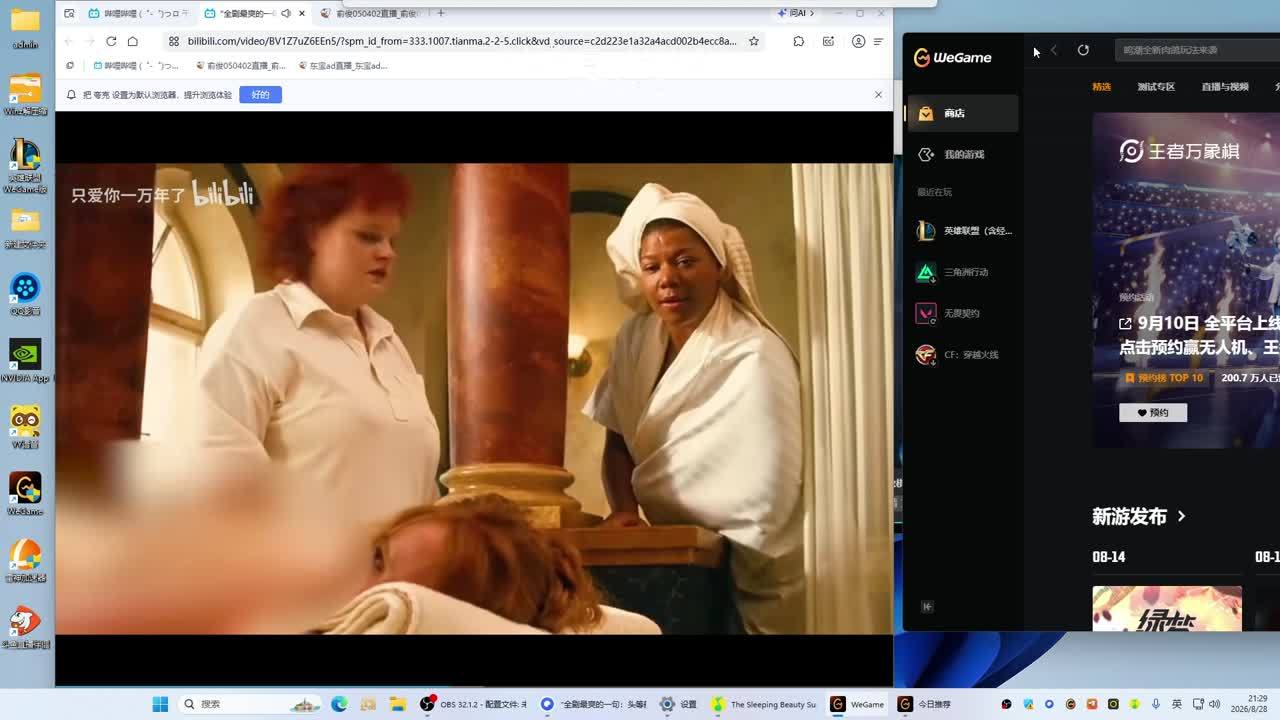Open the browser extensions puzzle icon
Image resolution: width=1280 pixels, height=720 pixels.
pyautogui.click(x=798, y=41)
